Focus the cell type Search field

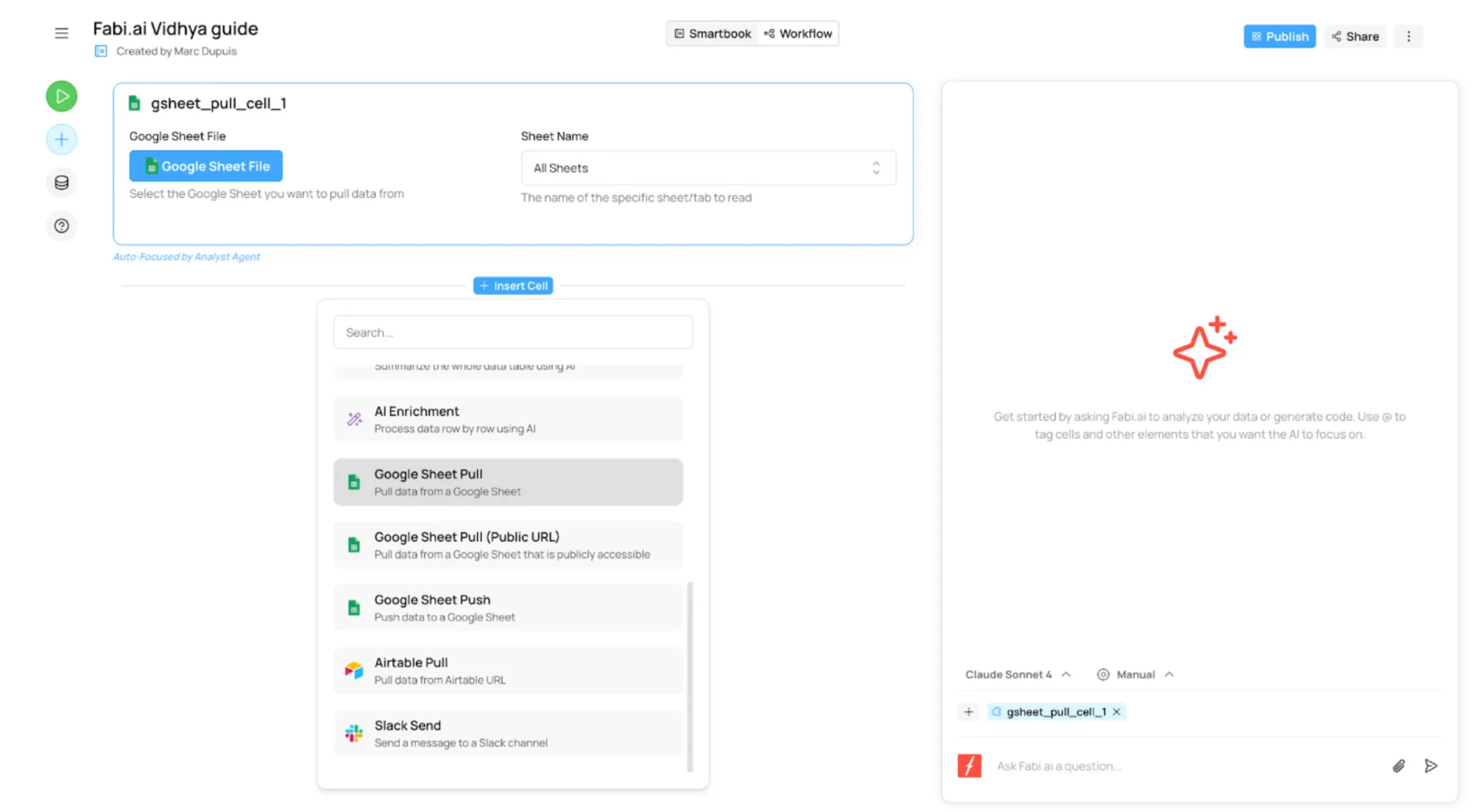[x=513, y=333]
